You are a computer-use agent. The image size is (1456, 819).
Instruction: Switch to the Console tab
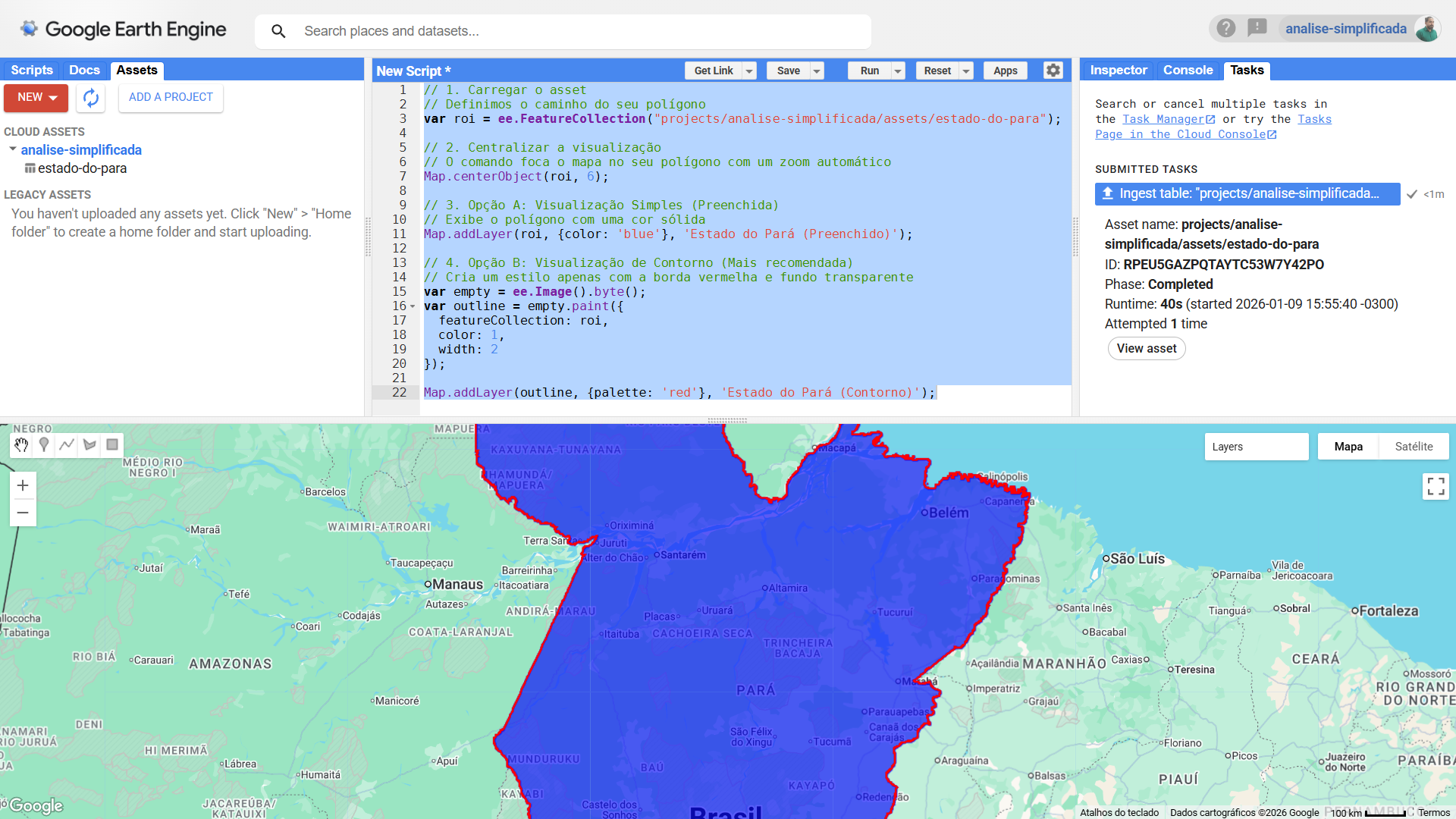pos(1188,70)
